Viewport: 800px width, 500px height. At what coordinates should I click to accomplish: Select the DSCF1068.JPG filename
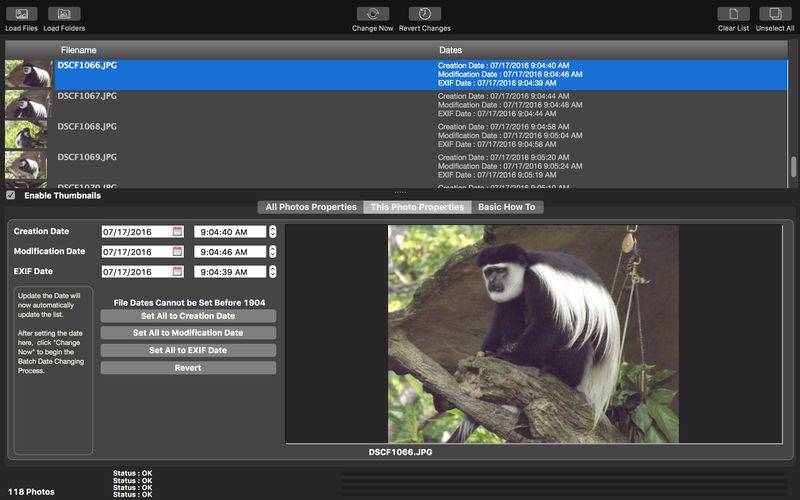87,127
